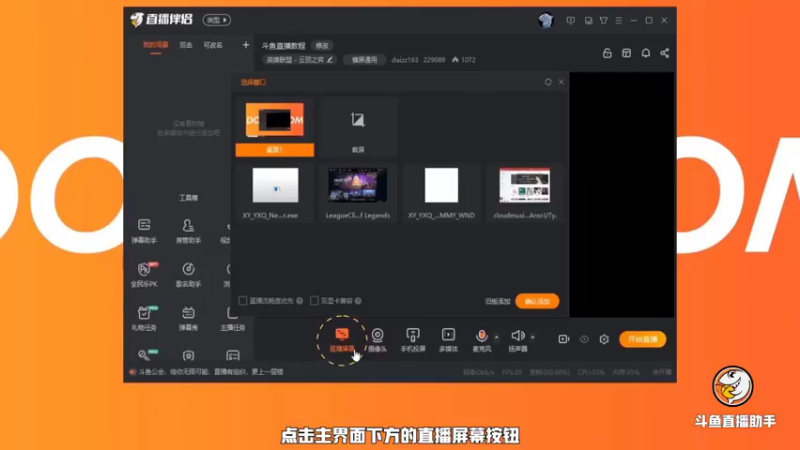Open the 礼物任务 tool

click(144, 318)
